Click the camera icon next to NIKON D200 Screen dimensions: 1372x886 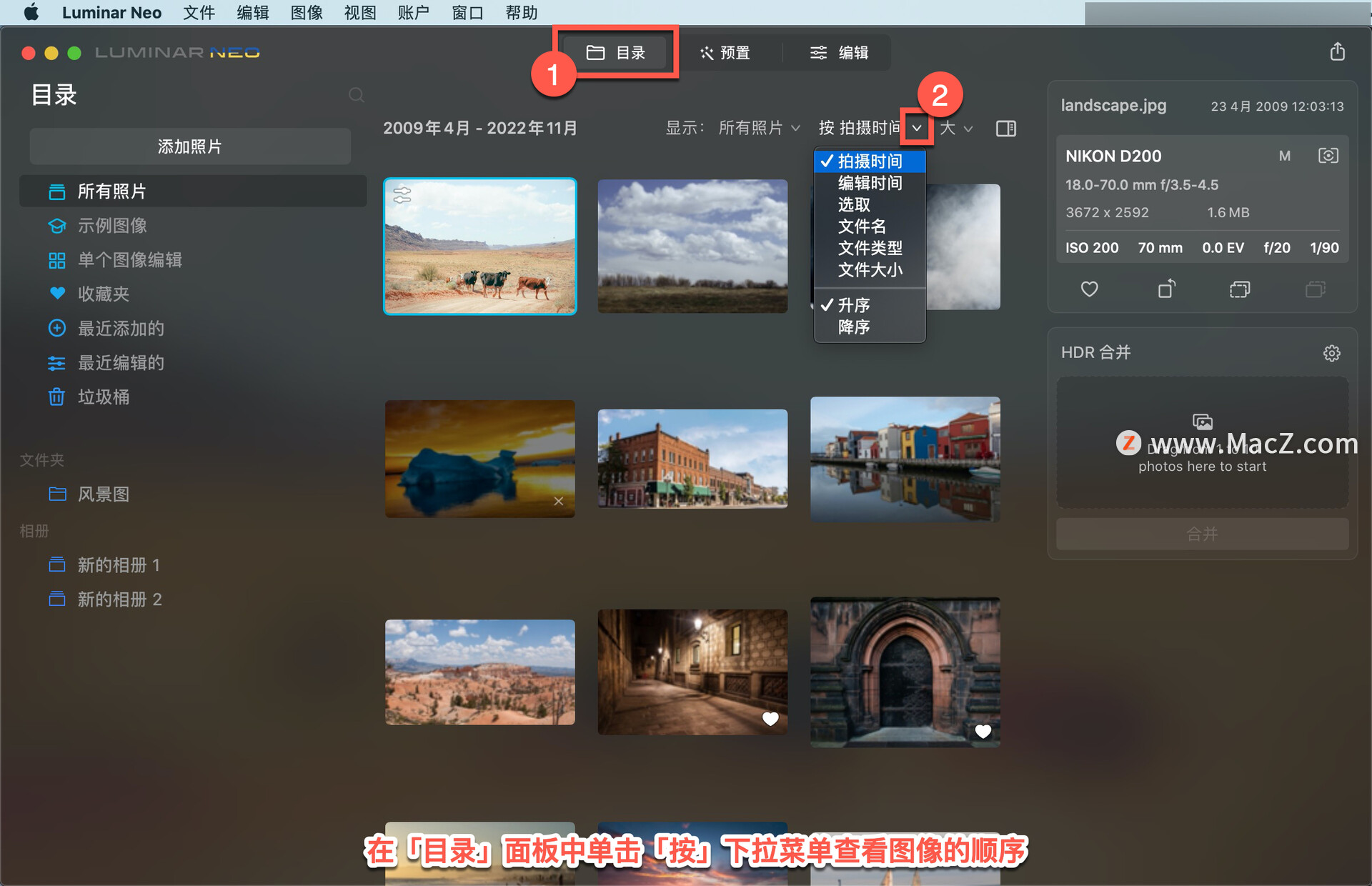point(1328,156)
